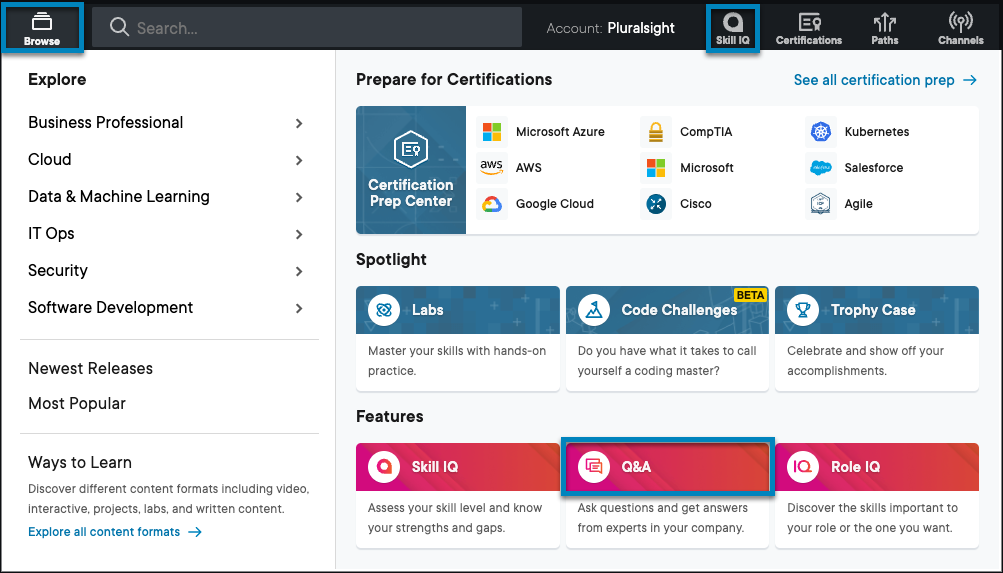Image resolution: width=1003 pixels, height=573 pixels.
Task: Click 'Celebrate and show off' description
Action: pyautogui.click(x=865, y=361)
